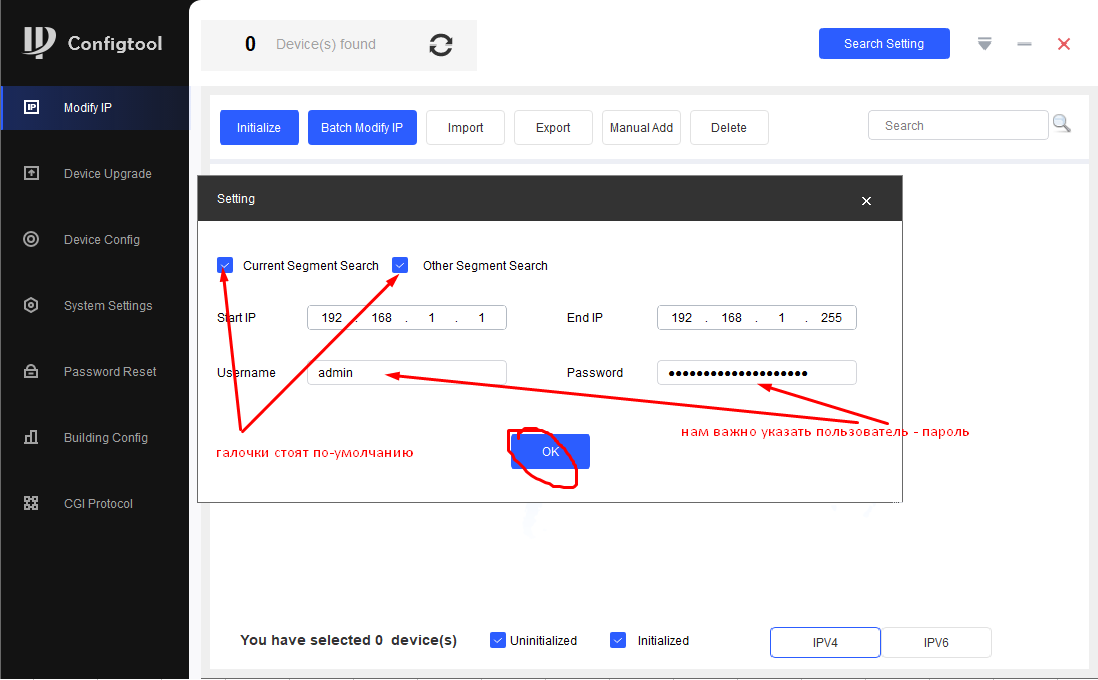Close the Configtool window
The height and width of the screenshot is (680, 1098).
[x=1064, y=44]
